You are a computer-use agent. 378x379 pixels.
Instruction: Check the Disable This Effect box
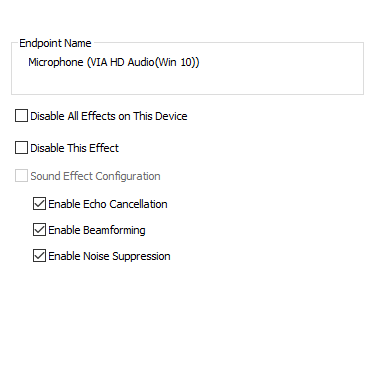coord(21,148)
